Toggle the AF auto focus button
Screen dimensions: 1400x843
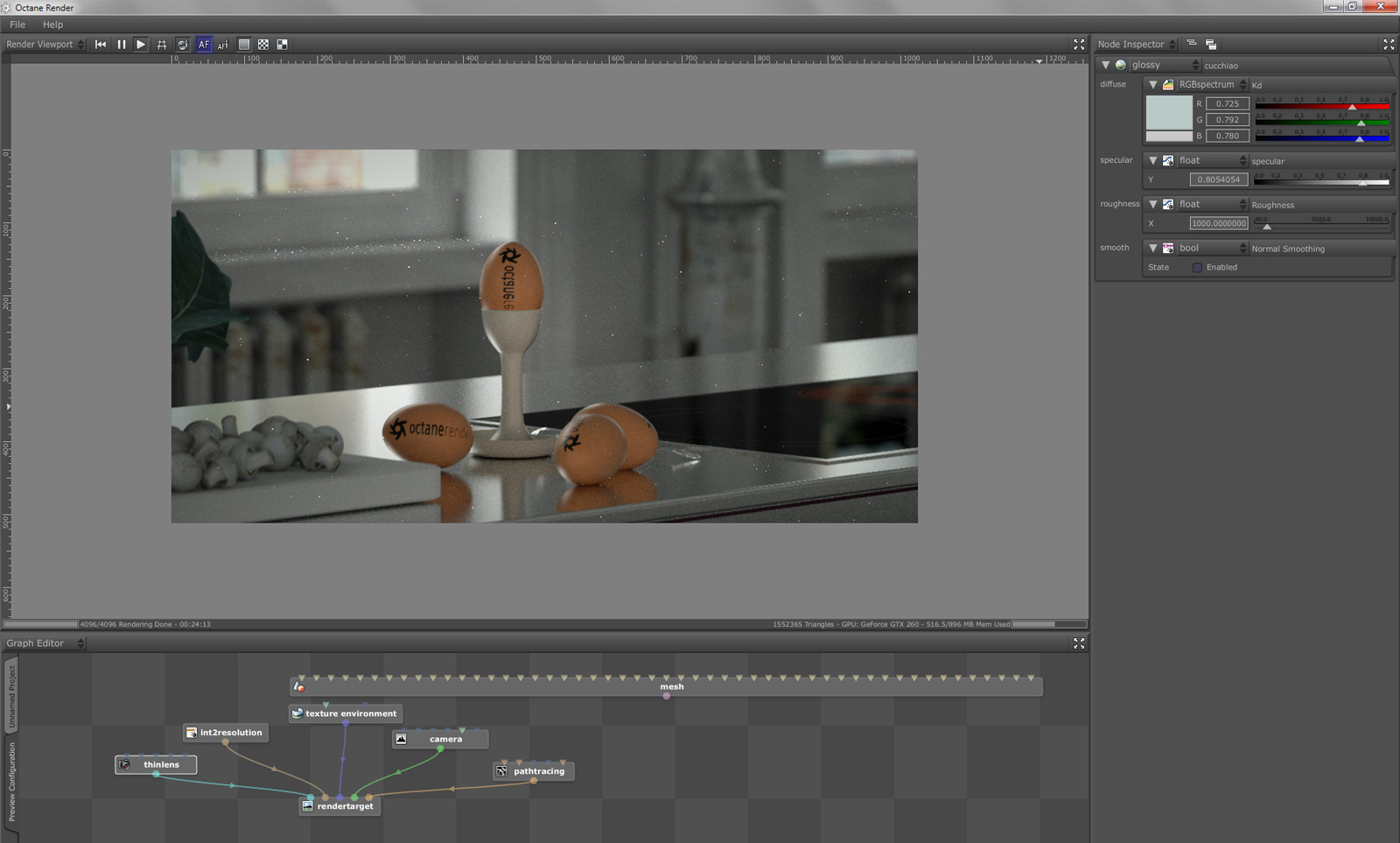(x=204, y=45)
